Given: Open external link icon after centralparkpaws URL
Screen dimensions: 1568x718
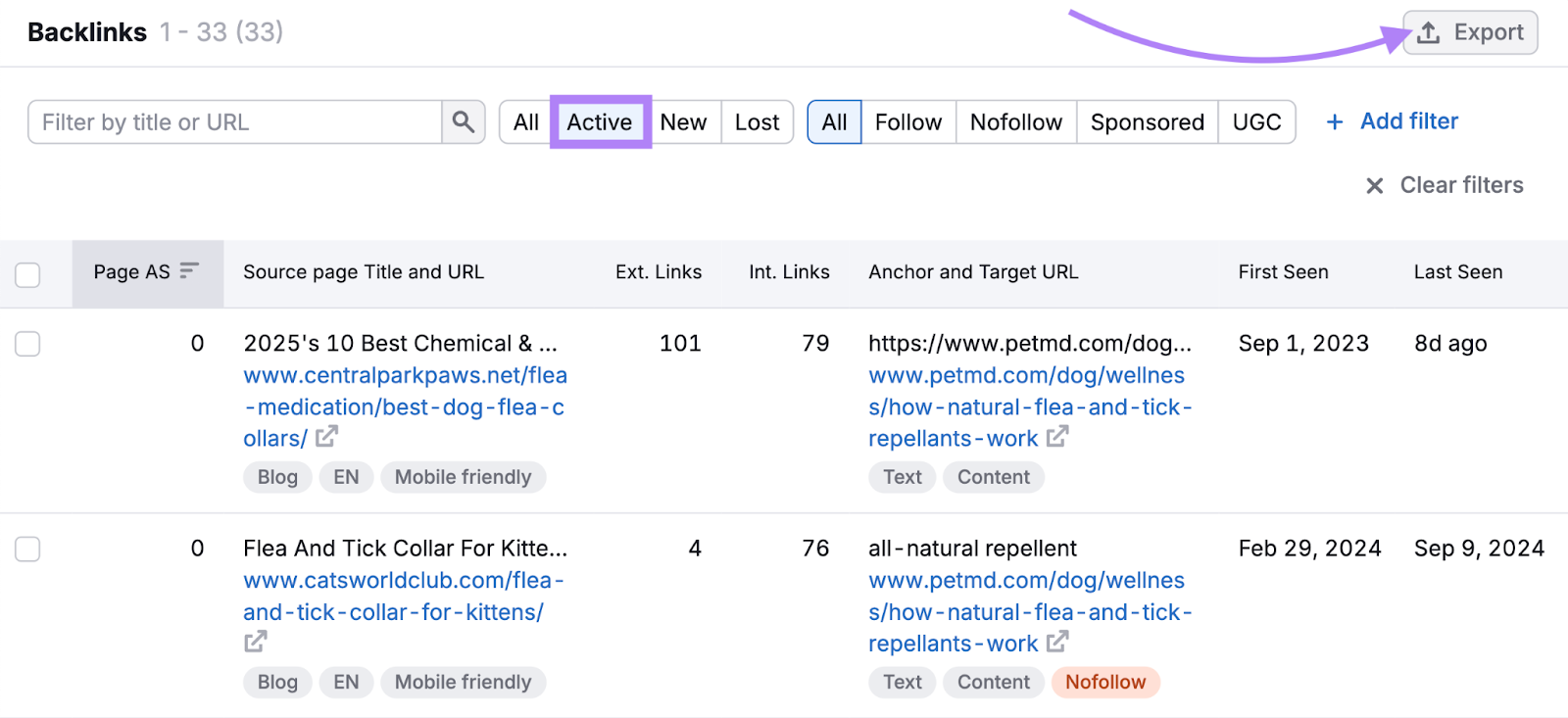Looking at the screenshot, I should (x=326, y=436).
